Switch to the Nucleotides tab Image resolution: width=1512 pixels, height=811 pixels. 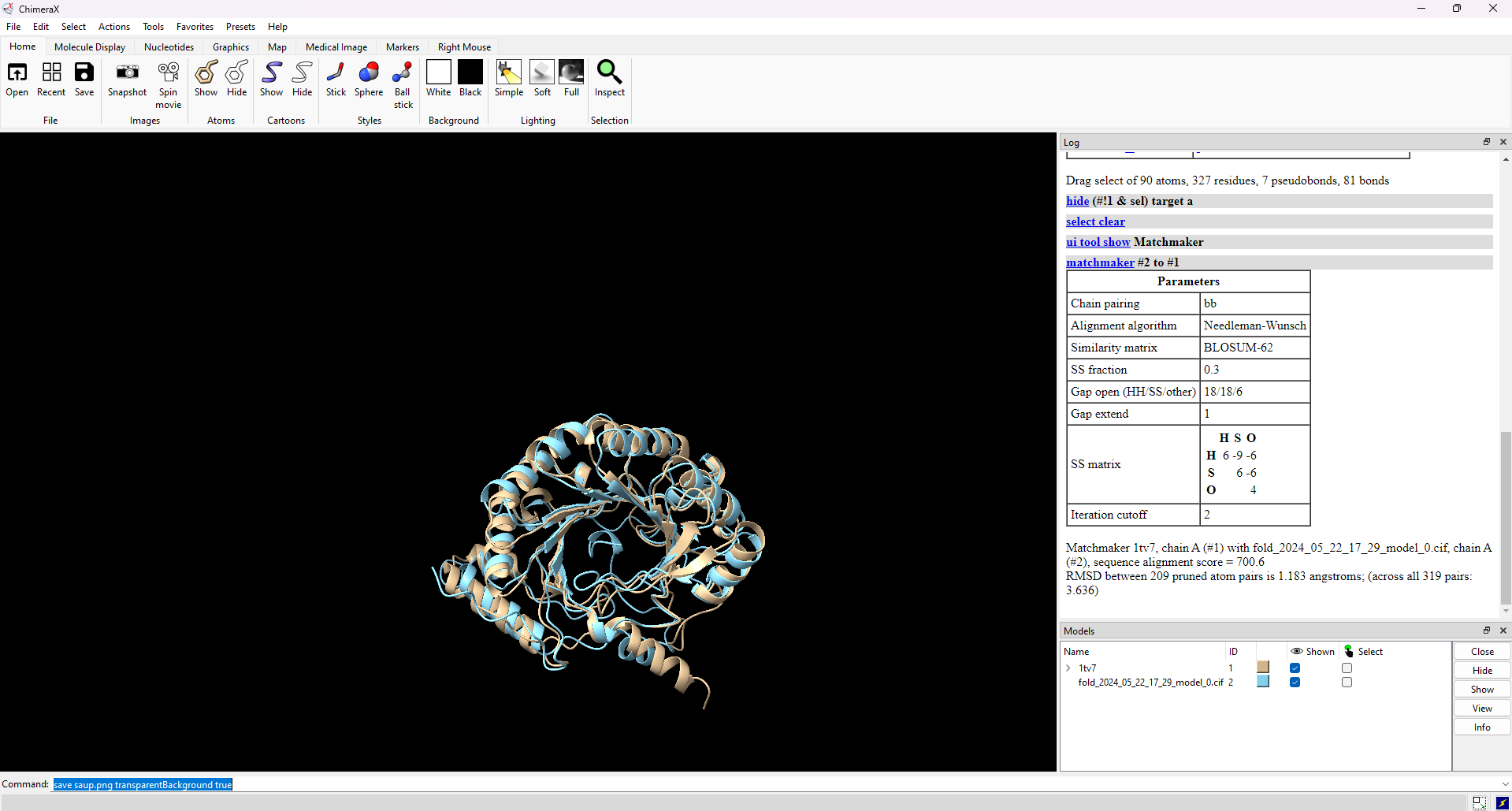click(x=169, y=47)
